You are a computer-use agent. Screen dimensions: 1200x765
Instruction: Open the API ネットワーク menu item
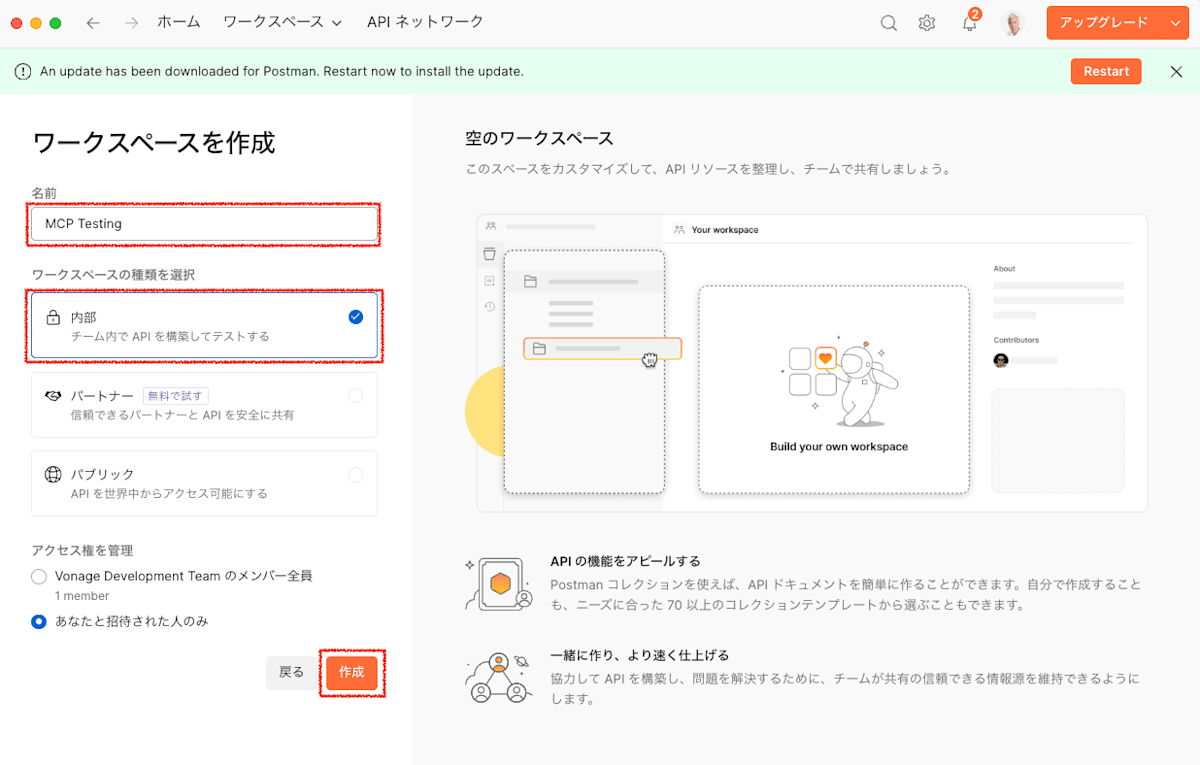(425, 22)
